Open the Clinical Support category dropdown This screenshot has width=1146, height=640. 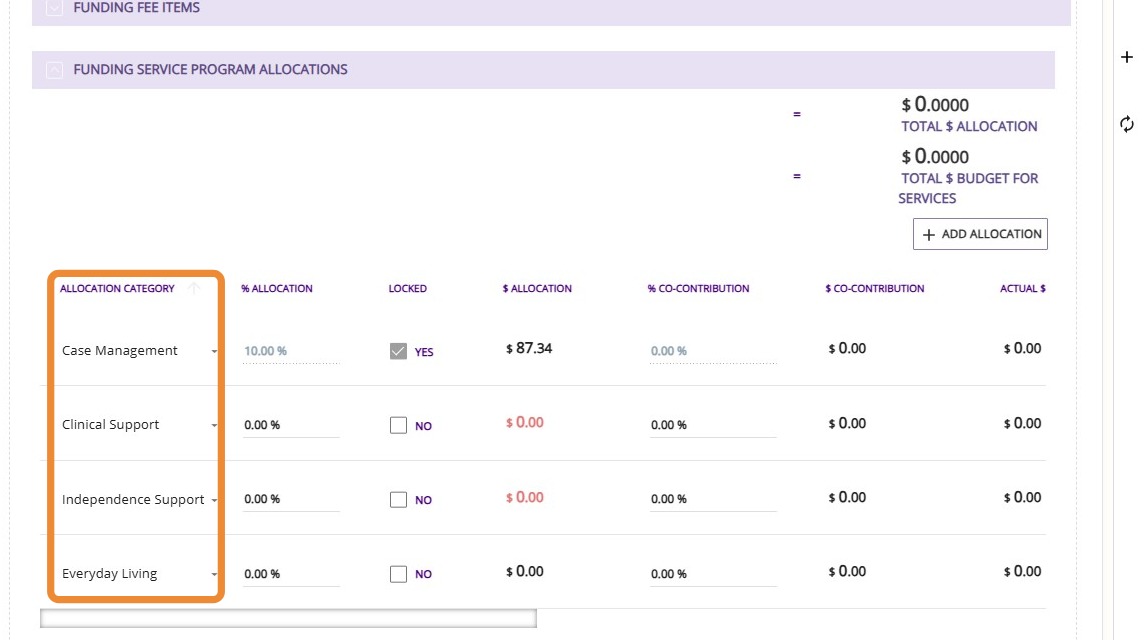[x=214, y=426]
